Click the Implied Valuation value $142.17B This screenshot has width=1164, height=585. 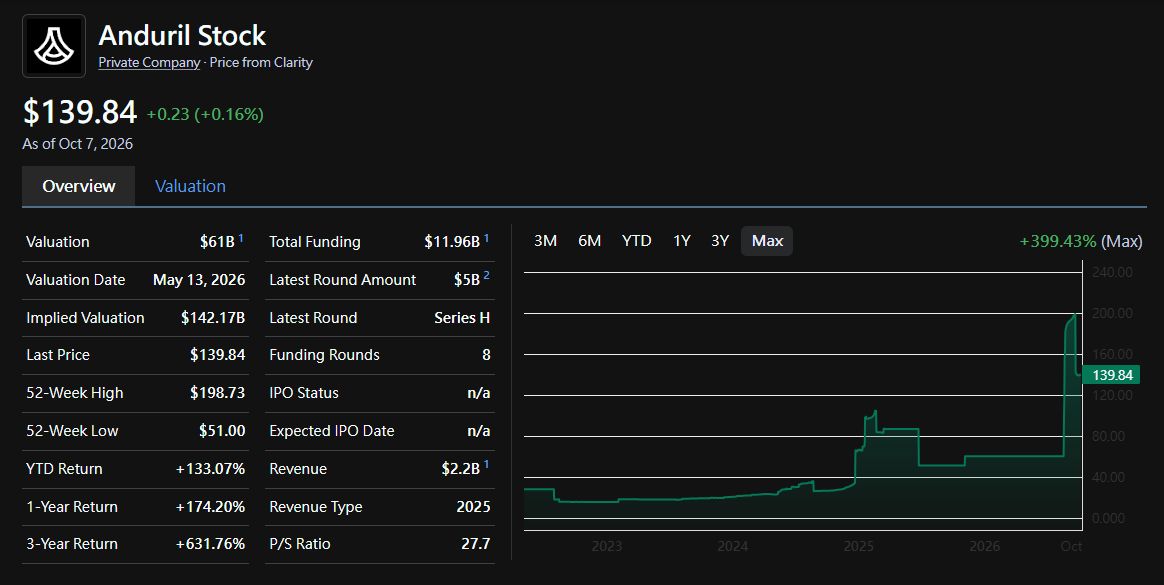tap(213, 318)
